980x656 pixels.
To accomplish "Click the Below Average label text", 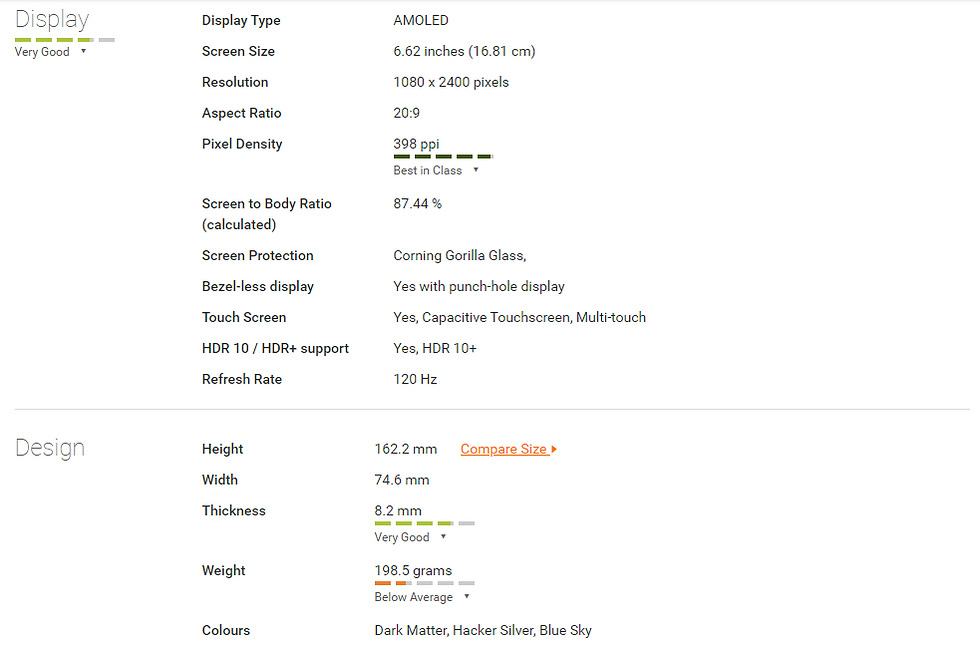I will [x=414, y=597].
